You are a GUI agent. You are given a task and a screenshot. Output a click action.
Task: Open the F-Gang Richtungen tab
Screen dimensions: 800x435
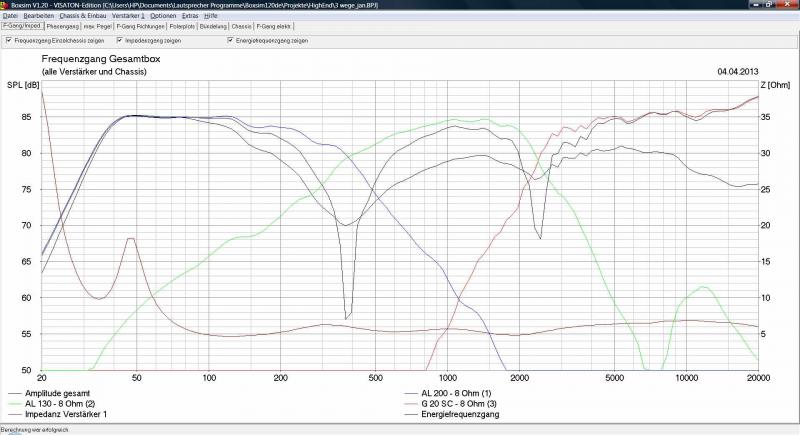point(141,26)
